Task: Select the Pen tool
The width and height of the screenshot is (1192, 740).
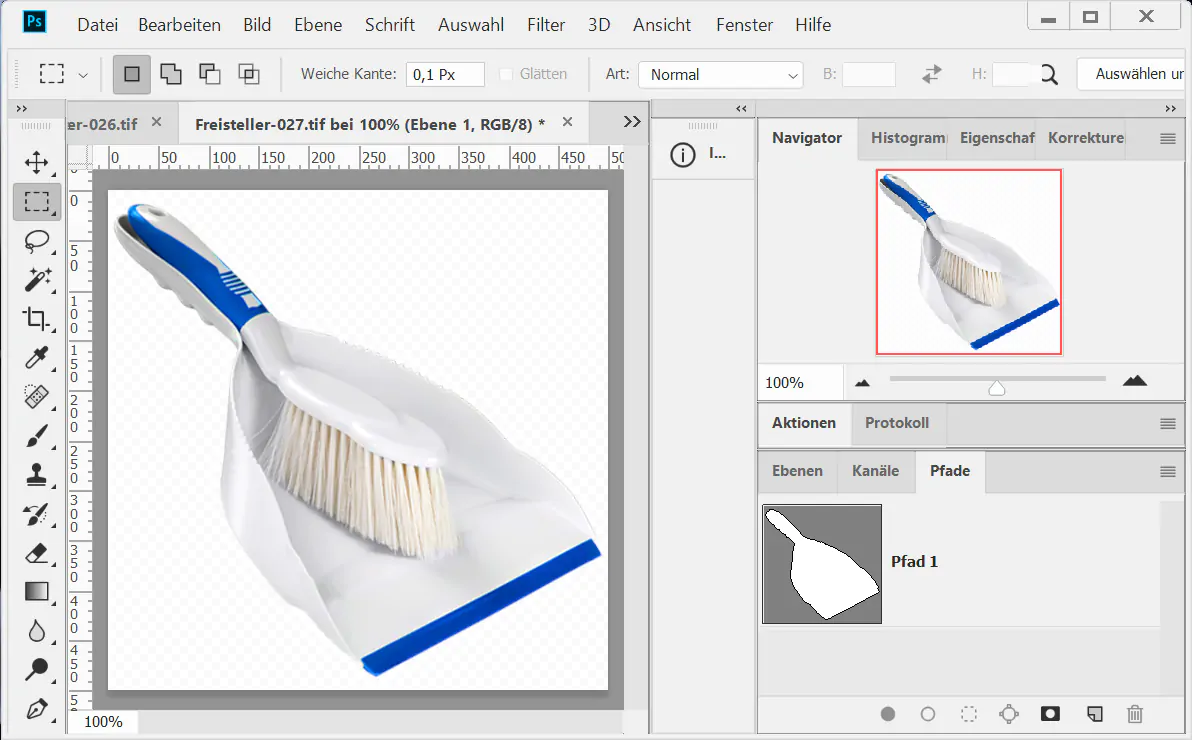Action: 37,709
